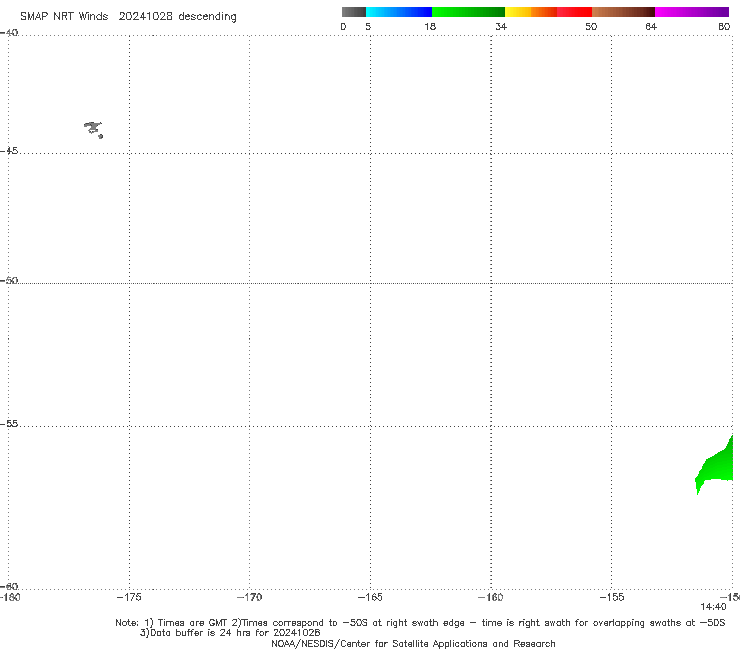Click the longitude label '-175'
Image resolution: width=740 pixels, height=650 pixels.
pos(129,597)
